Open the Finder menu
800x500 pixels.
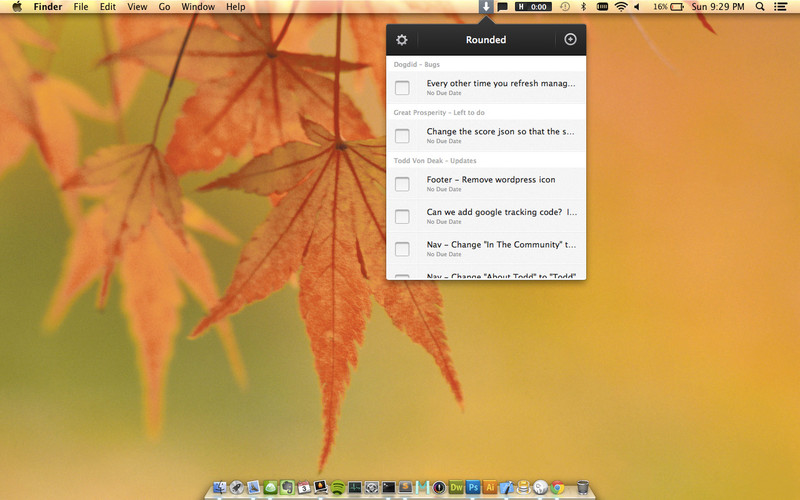[x=48, y=7]
